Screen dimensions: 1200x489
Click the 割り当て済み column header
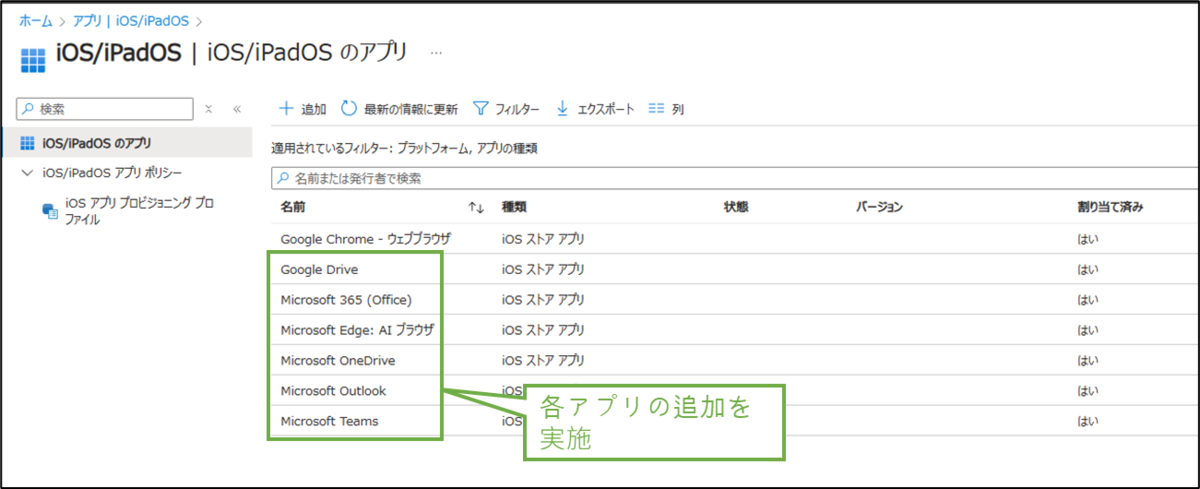click(1110, 208)
